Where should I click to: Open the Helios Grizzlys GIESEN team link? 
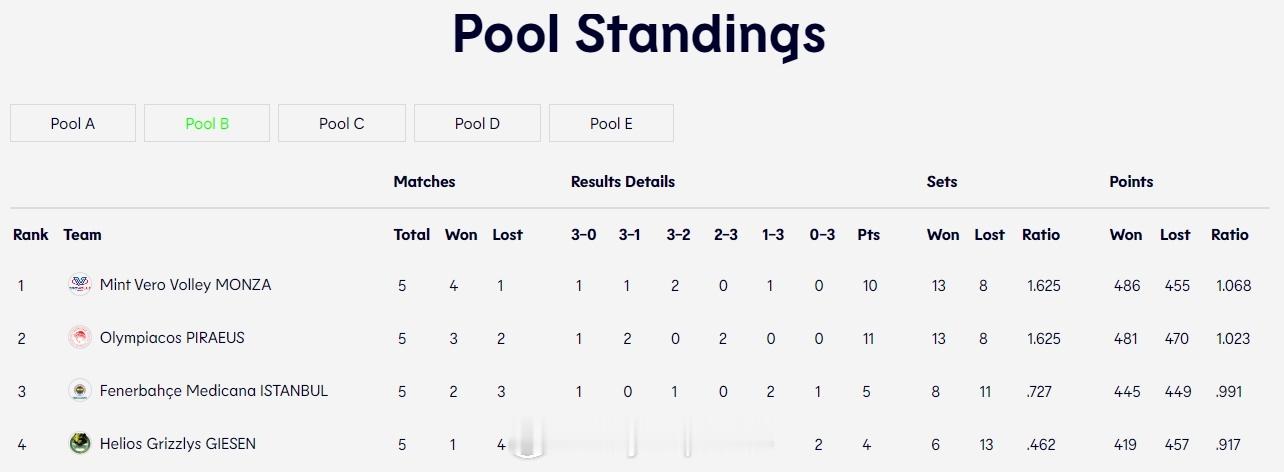click(x=178, y=443)
